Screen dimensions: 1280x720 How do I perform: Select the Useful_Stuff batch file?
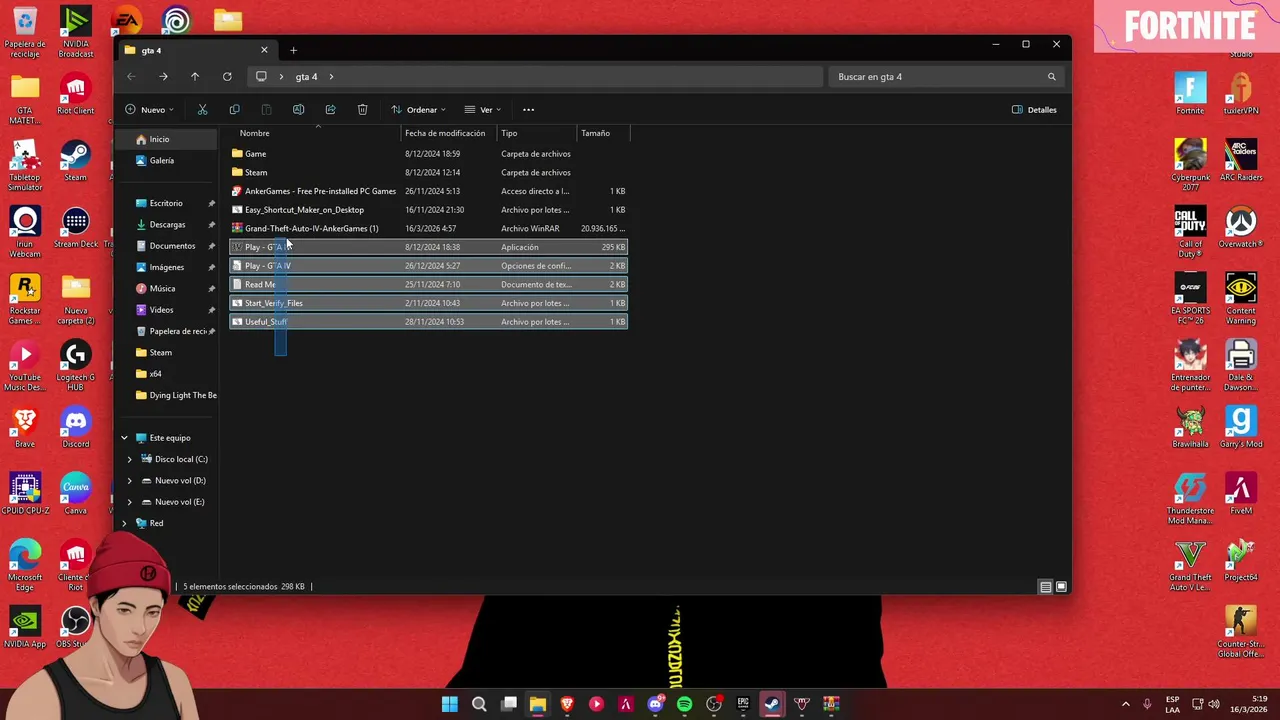click(x=429, y=322)
